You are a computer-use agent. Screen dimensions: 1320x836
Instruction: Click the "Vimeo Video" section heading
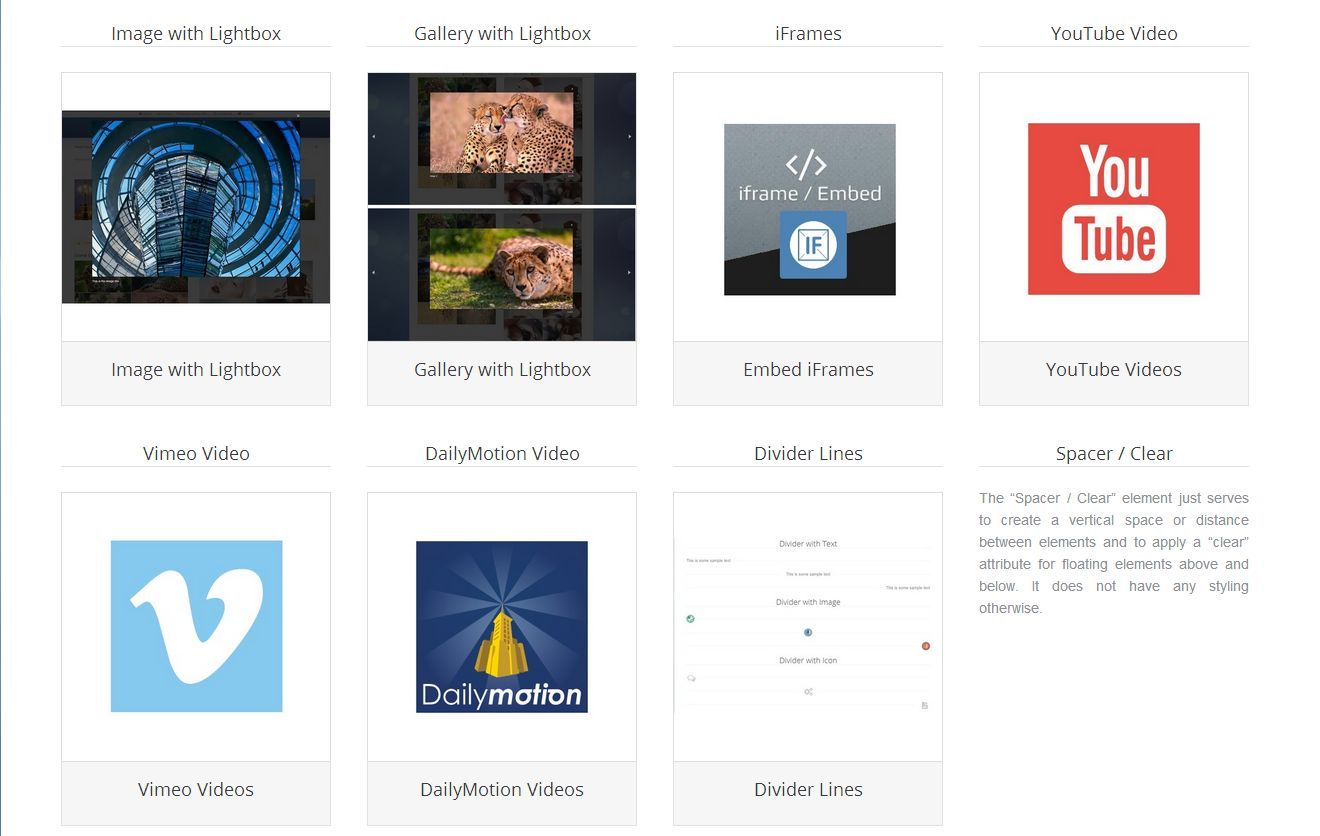pos(196,453)
